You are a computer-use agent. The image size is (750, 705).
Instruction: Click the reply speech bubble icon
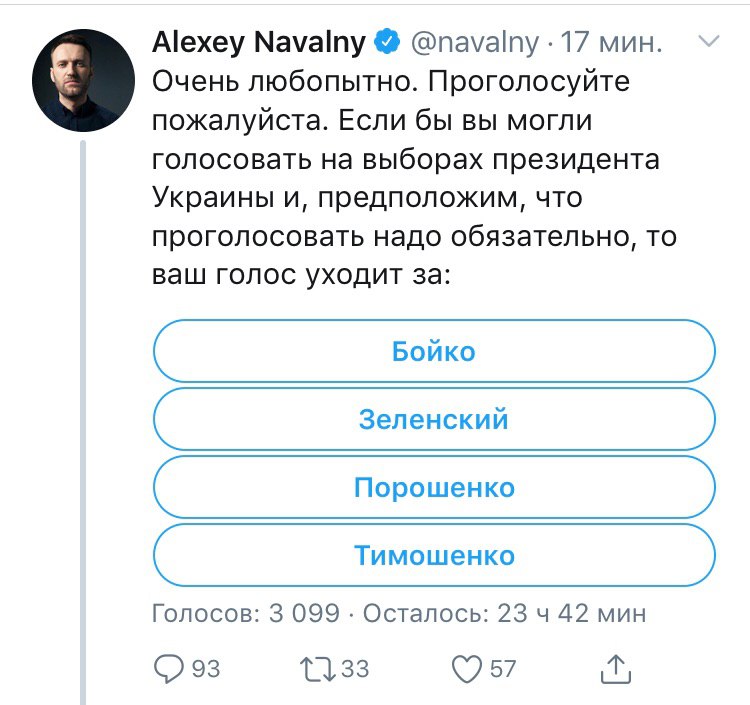pos(168,669)
